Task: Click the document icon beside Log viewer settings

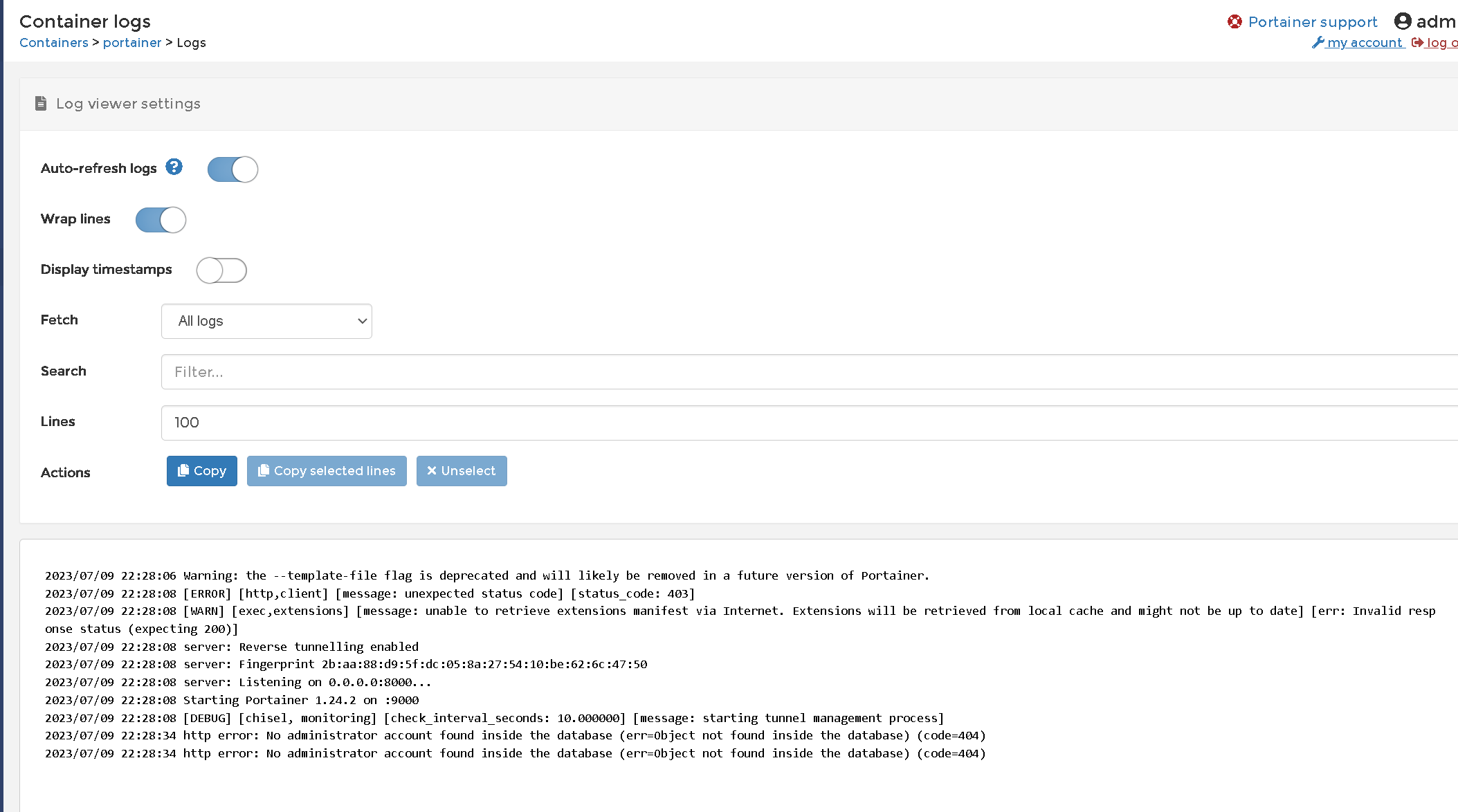Action: tap(41, 103)
